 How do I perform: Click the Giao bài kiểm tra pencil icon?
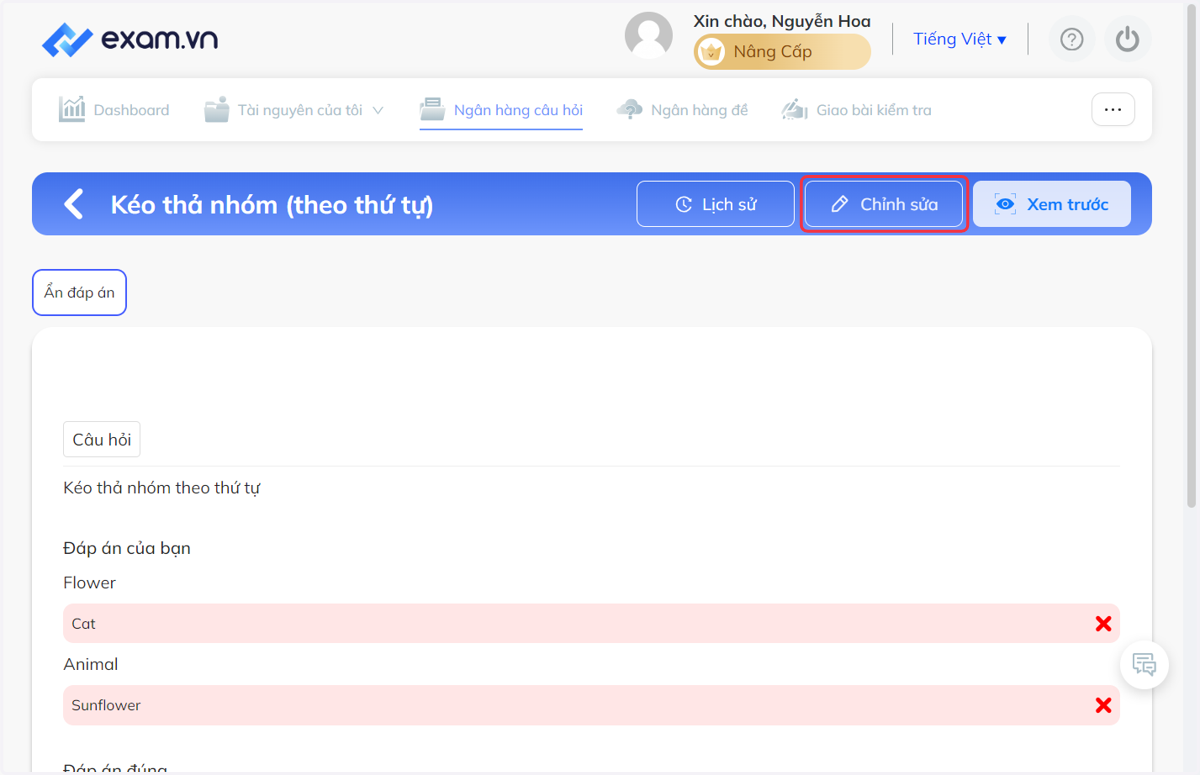coord(794,109)
